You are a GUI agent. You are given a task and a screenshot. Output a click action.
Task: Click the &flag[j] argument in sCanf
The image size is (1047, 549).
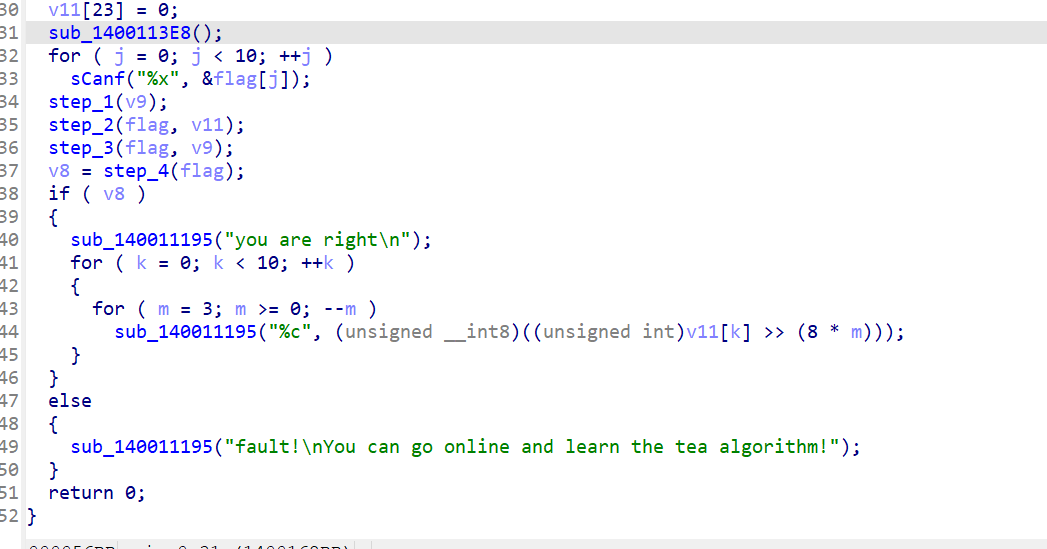click(246, 79)
